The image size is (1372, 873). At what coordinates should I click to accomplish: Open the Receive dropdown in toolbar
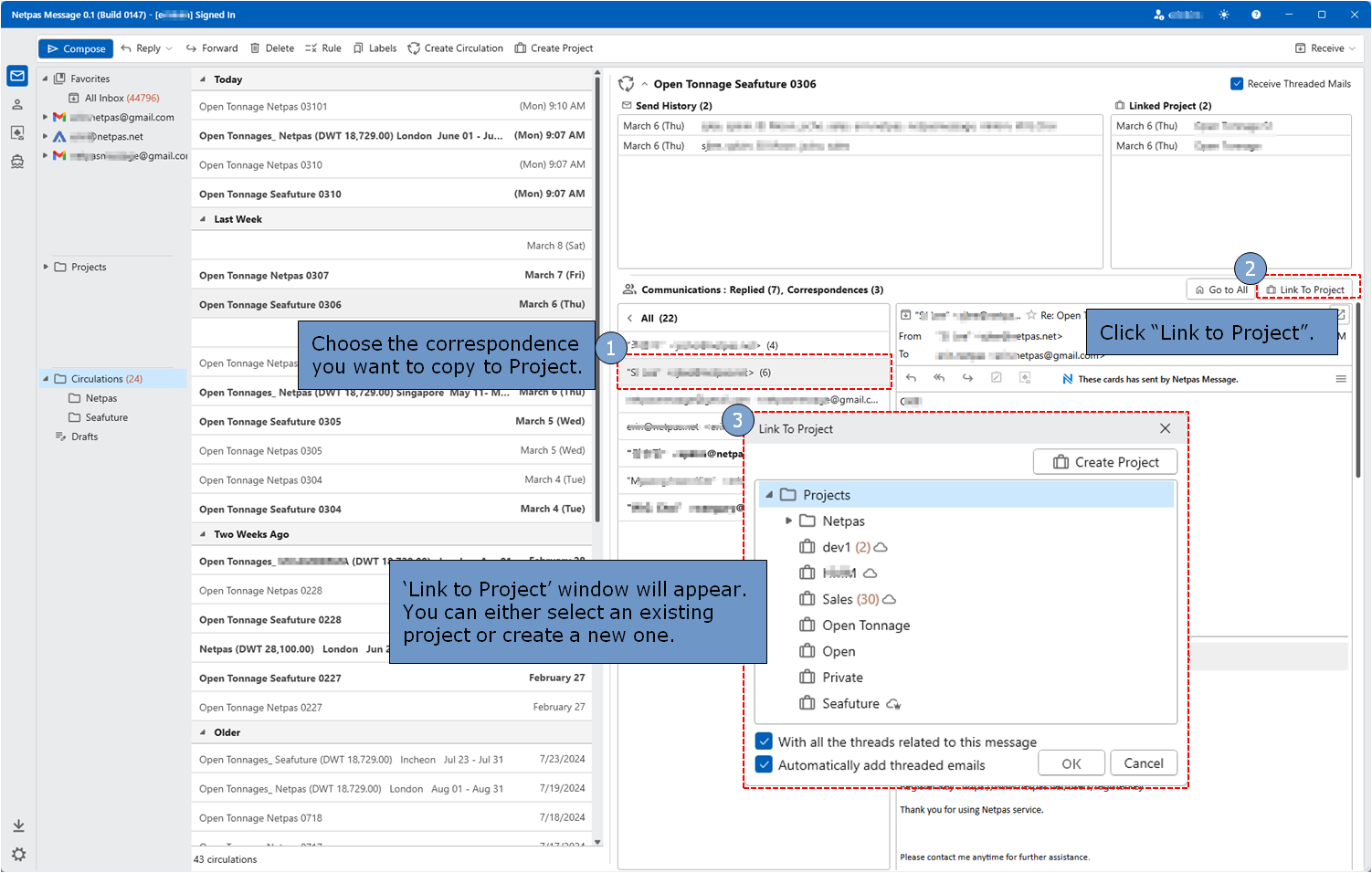click(1325, 48)
